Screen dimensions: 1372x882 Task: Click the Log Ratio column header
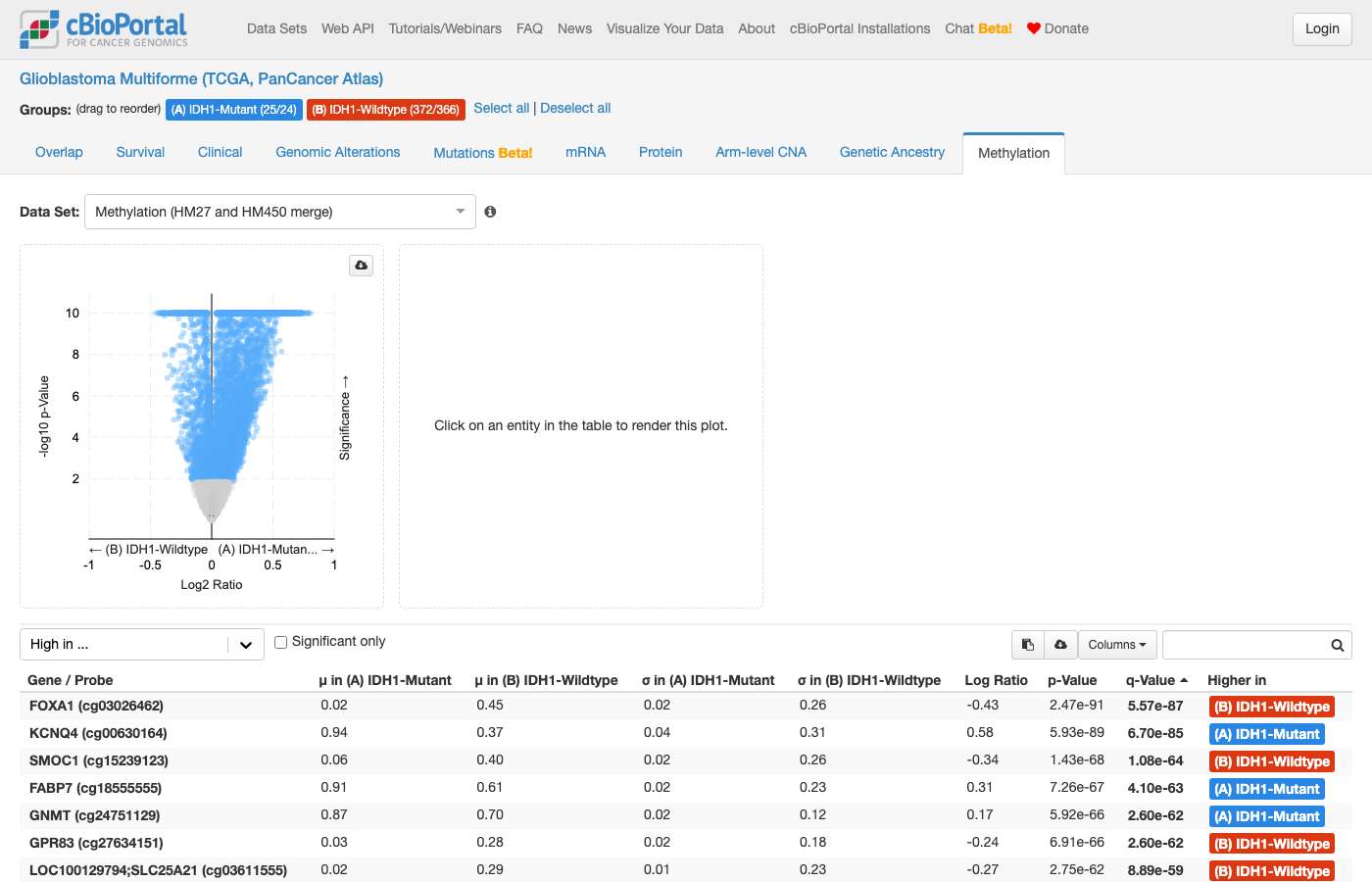pos(996,680)
